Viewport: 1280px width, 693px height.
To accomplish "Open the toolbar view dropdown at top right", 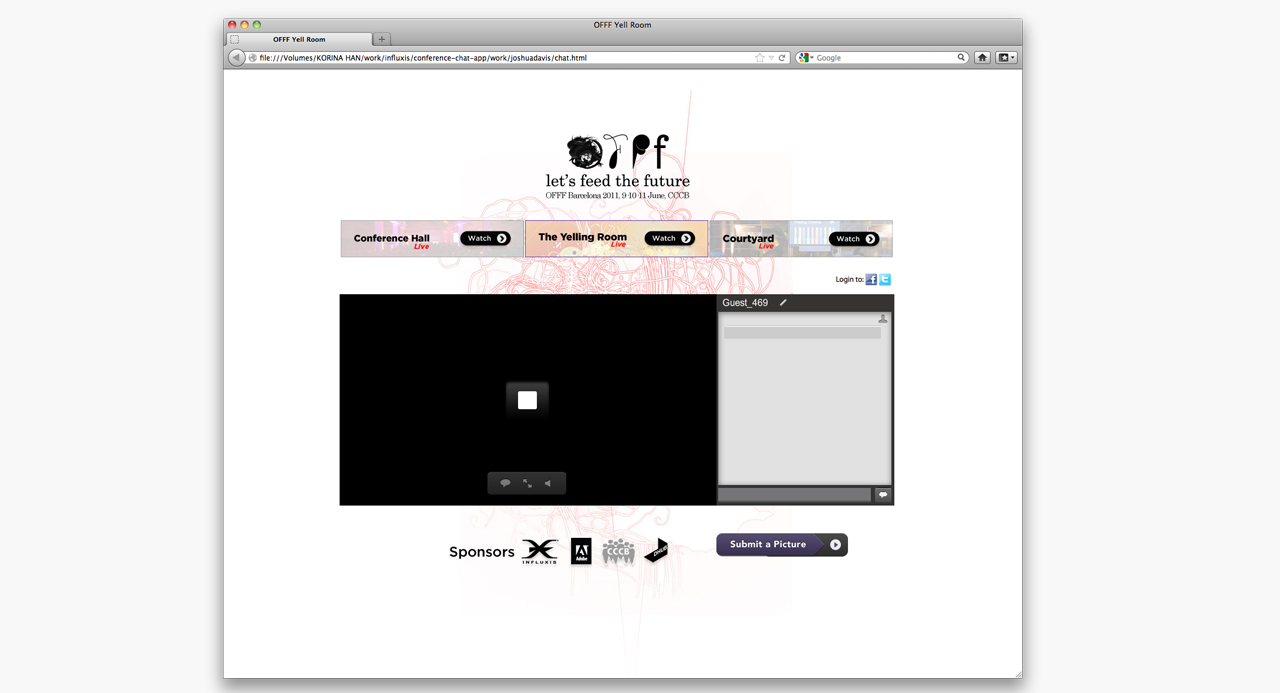I will 1005,57.
